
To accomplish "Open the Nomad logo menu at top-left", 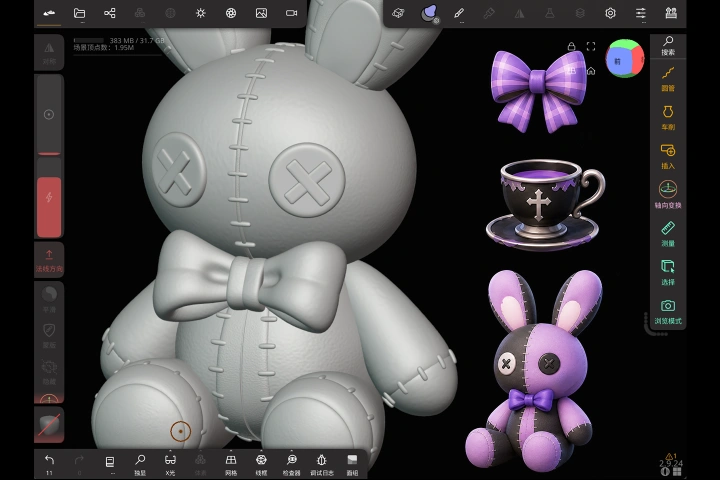I will [x=49, y=13].
